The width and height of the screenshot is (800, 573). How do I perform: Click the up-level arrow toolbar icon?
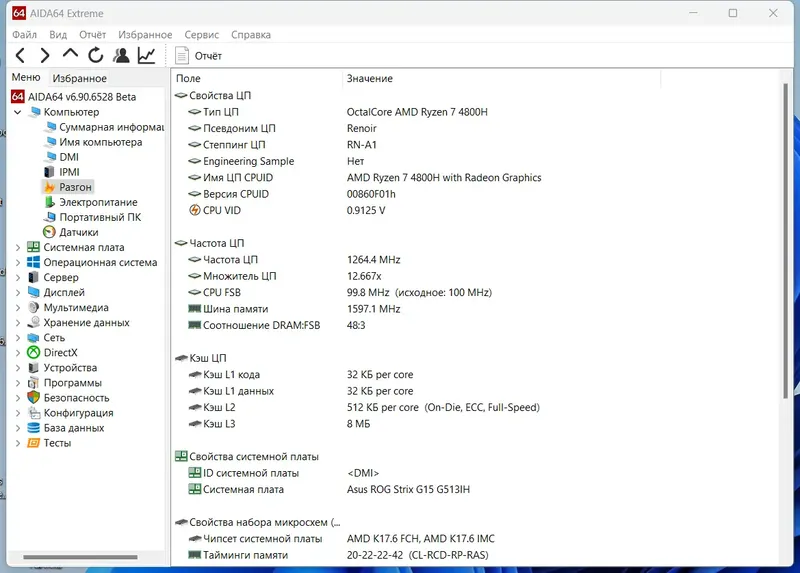click(x=70, y=53)
